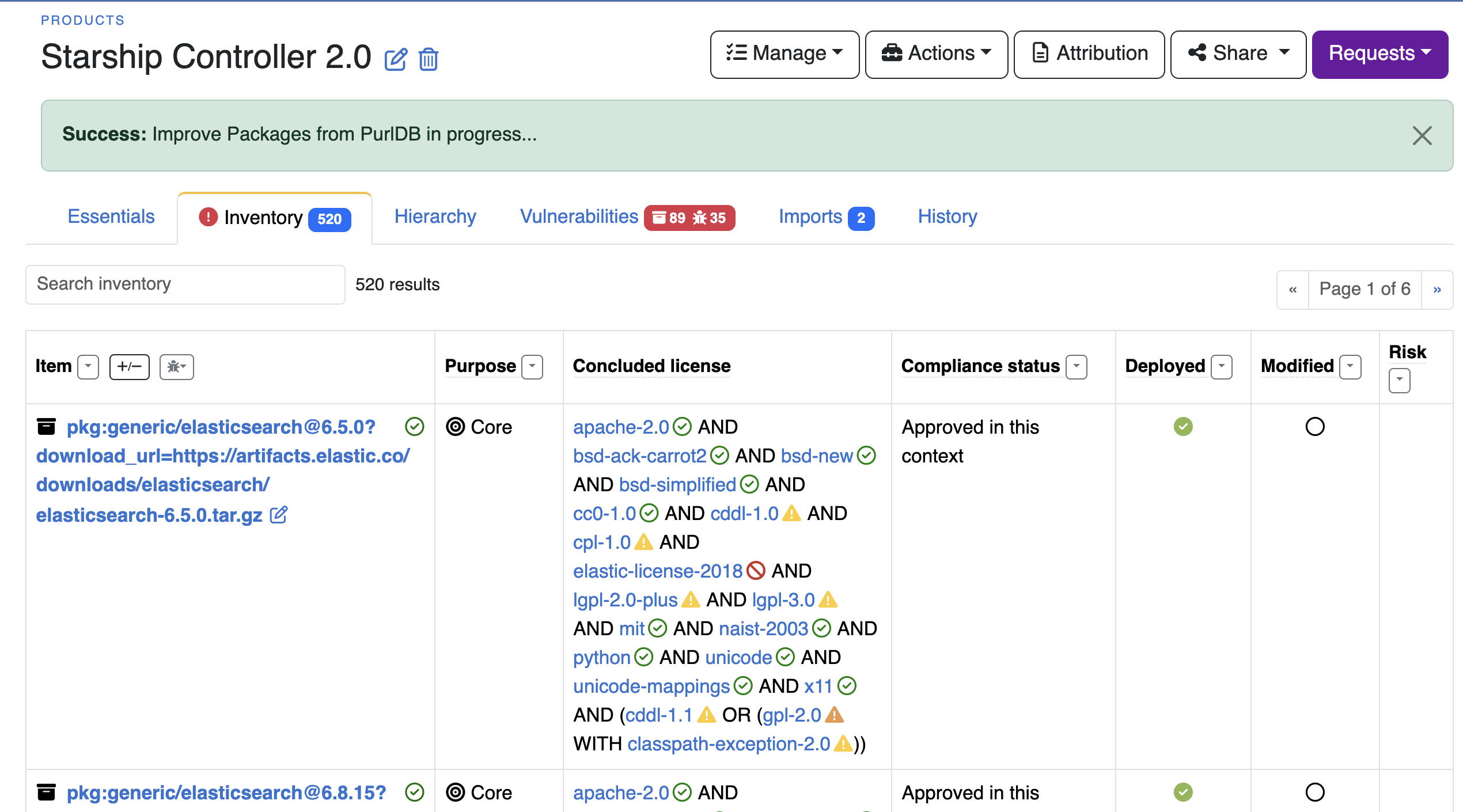Click the green check beside elasticsearch@6.5.0 package

pos(415,427)
